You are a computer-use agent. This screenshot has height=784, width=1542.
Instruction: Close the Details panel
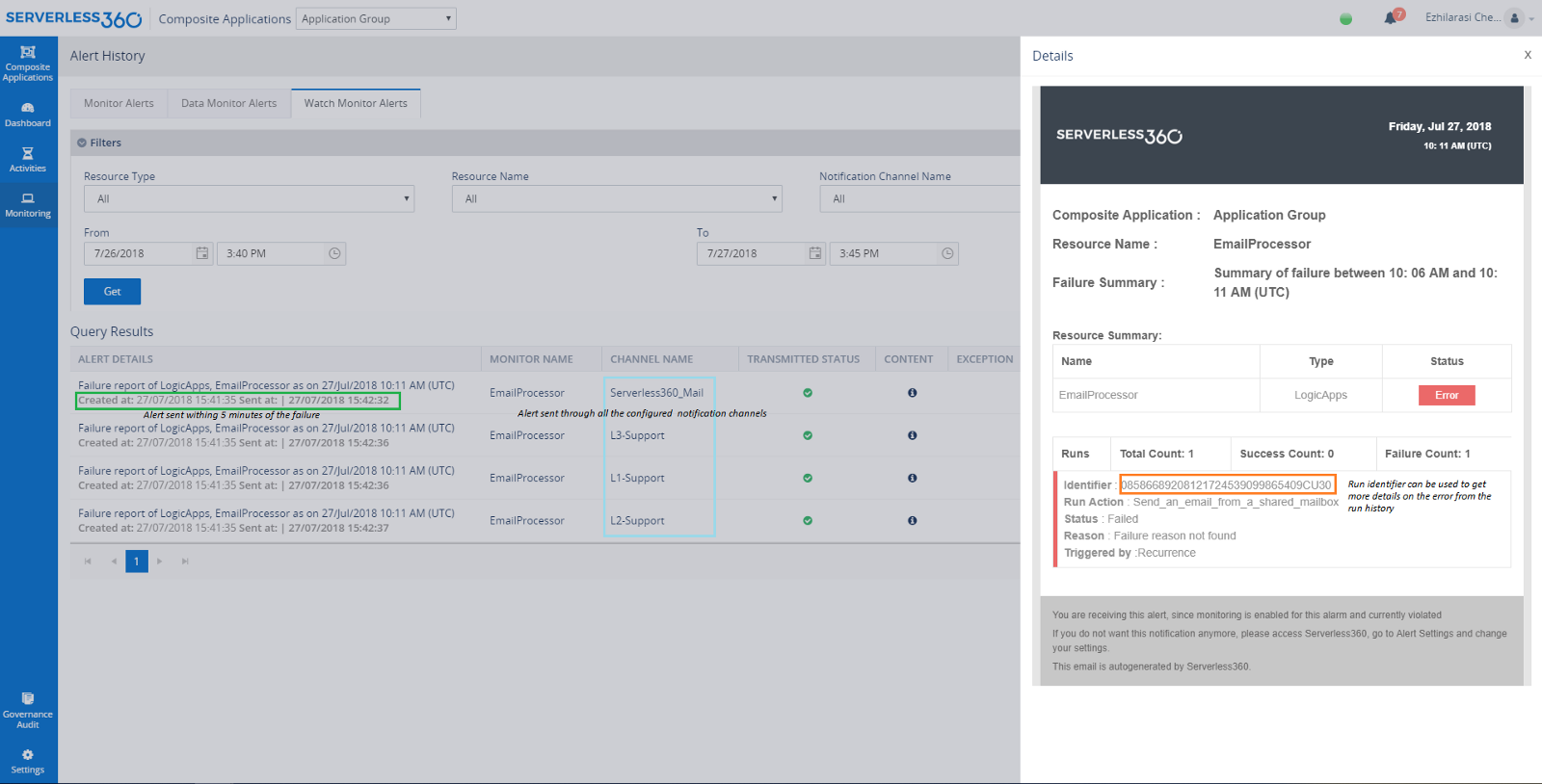[x=1527, y=56]
